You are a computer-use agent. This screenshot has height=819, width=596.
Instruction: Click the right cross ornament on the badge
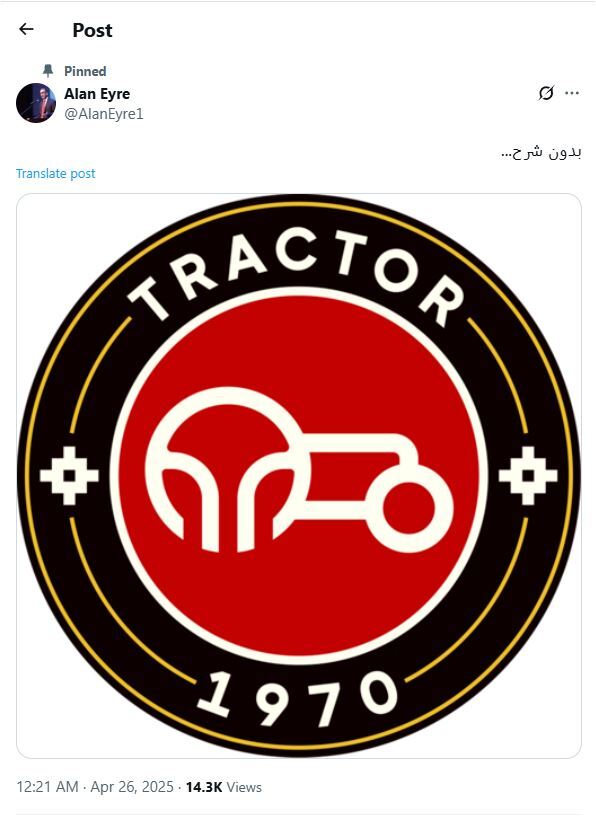(x=528, y=475)
